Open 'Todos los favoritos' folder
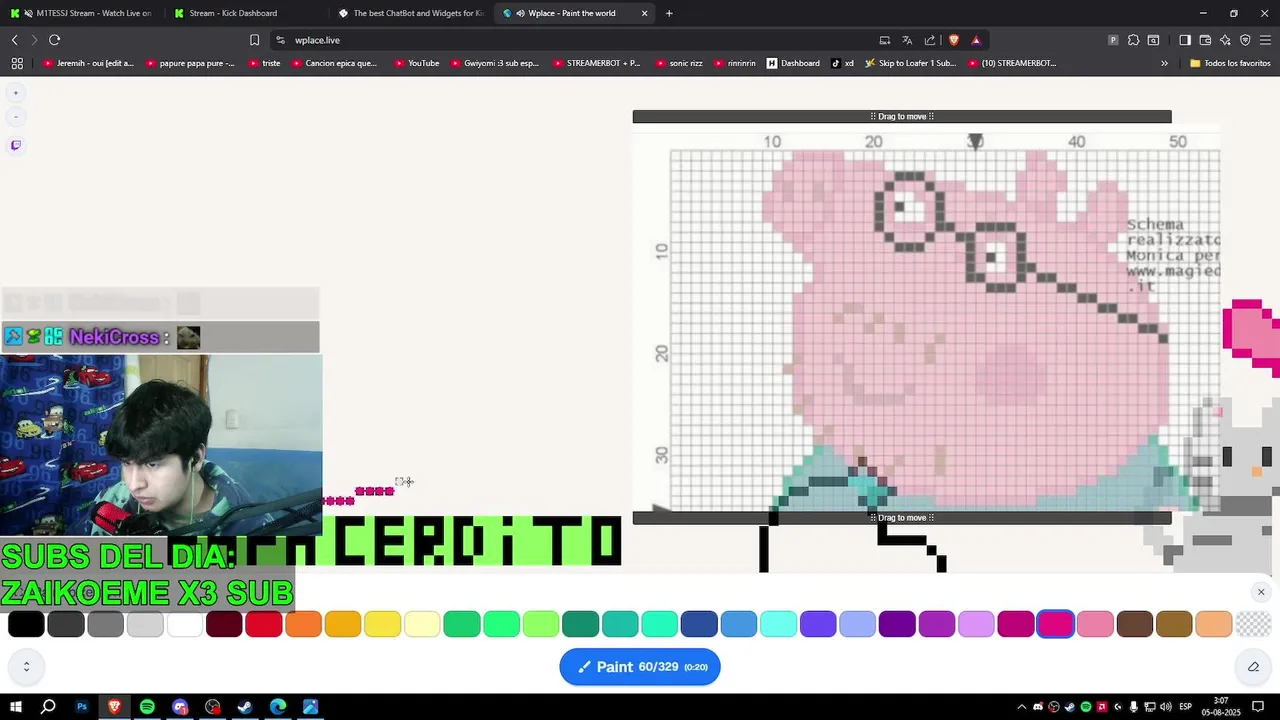The width and height of the screenshot is (1280, 720). pyautogui.click(x=1230, y=63)
